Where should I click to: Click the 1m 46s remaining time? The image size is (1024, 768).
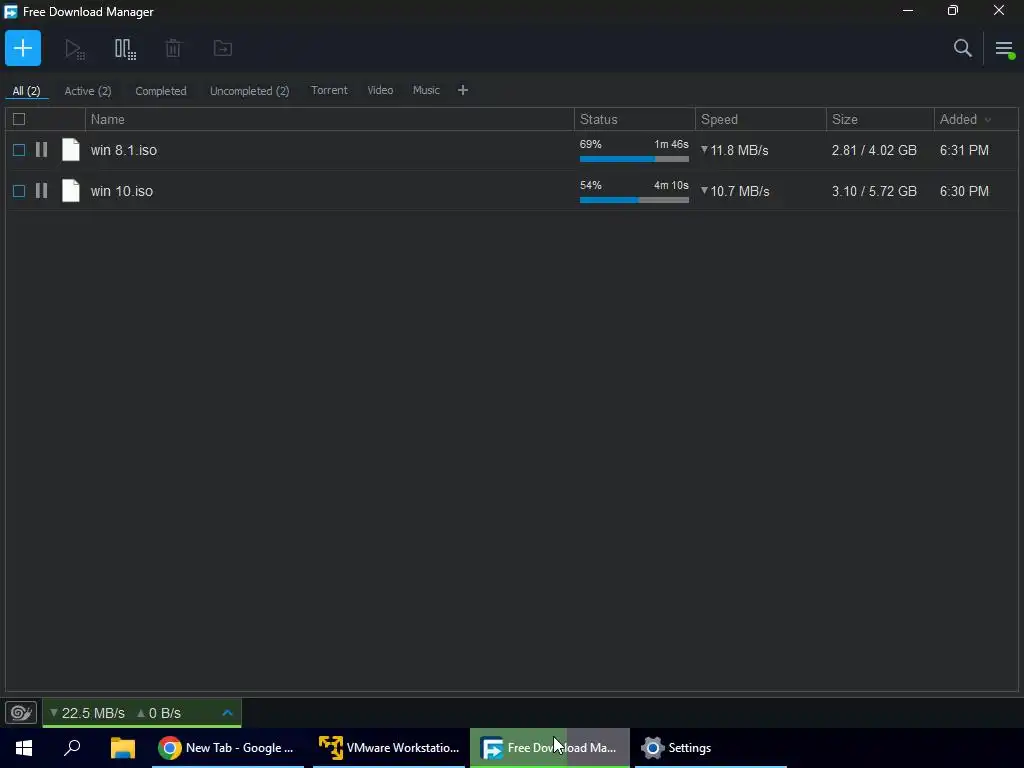671,144
